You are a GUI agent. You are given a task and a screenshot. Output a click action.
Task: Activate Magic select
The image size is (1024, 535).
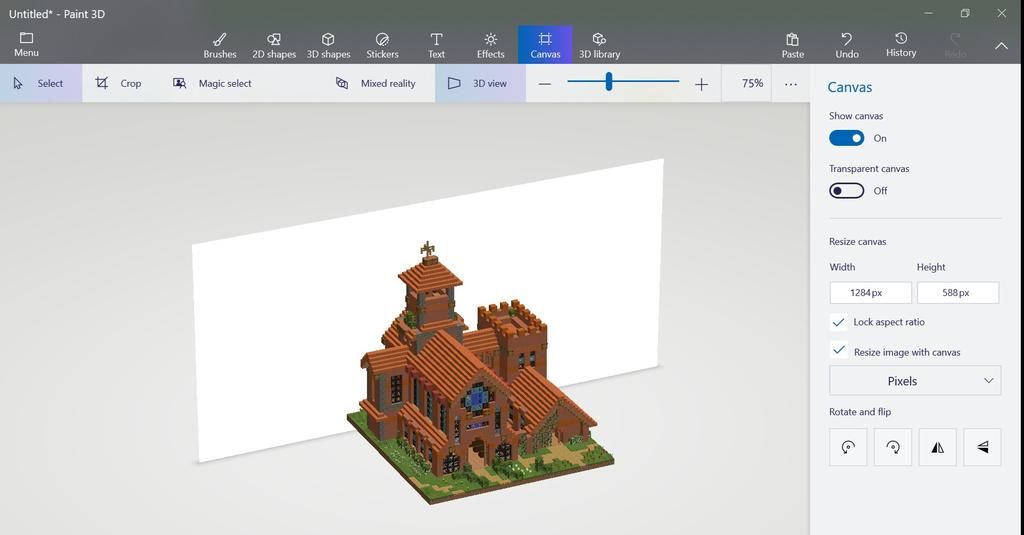click(212, 83)
